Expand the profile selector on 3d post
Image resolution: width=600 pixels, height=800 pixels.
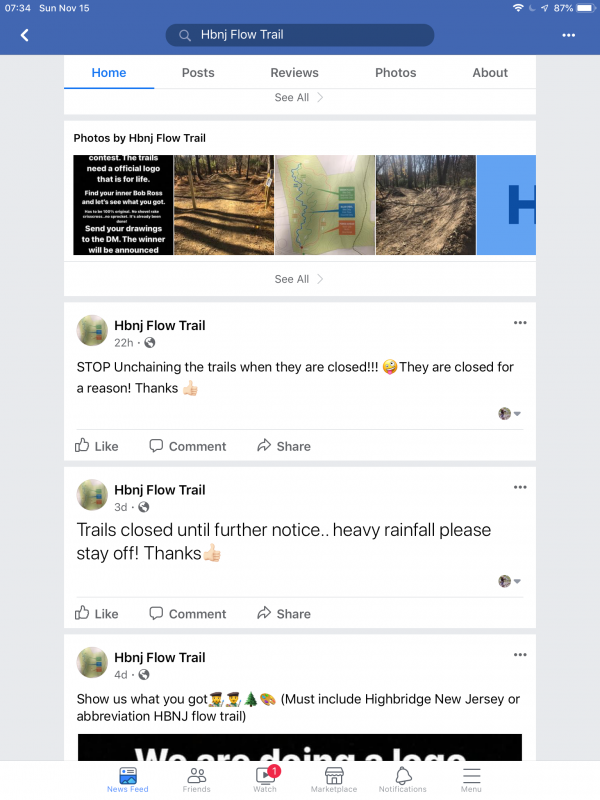[x=509, y=581]
